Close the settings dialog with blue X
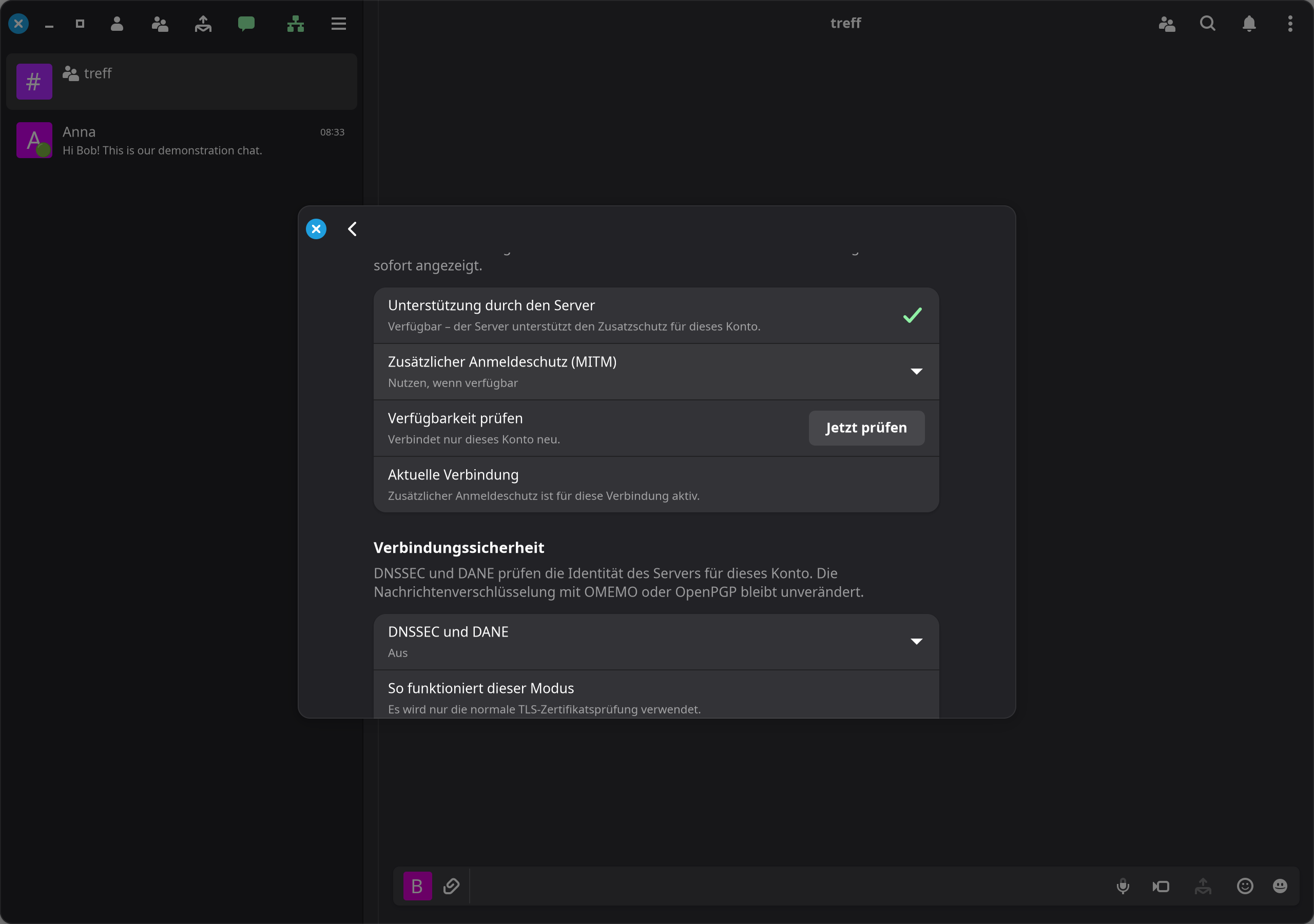 pos(316,229)
